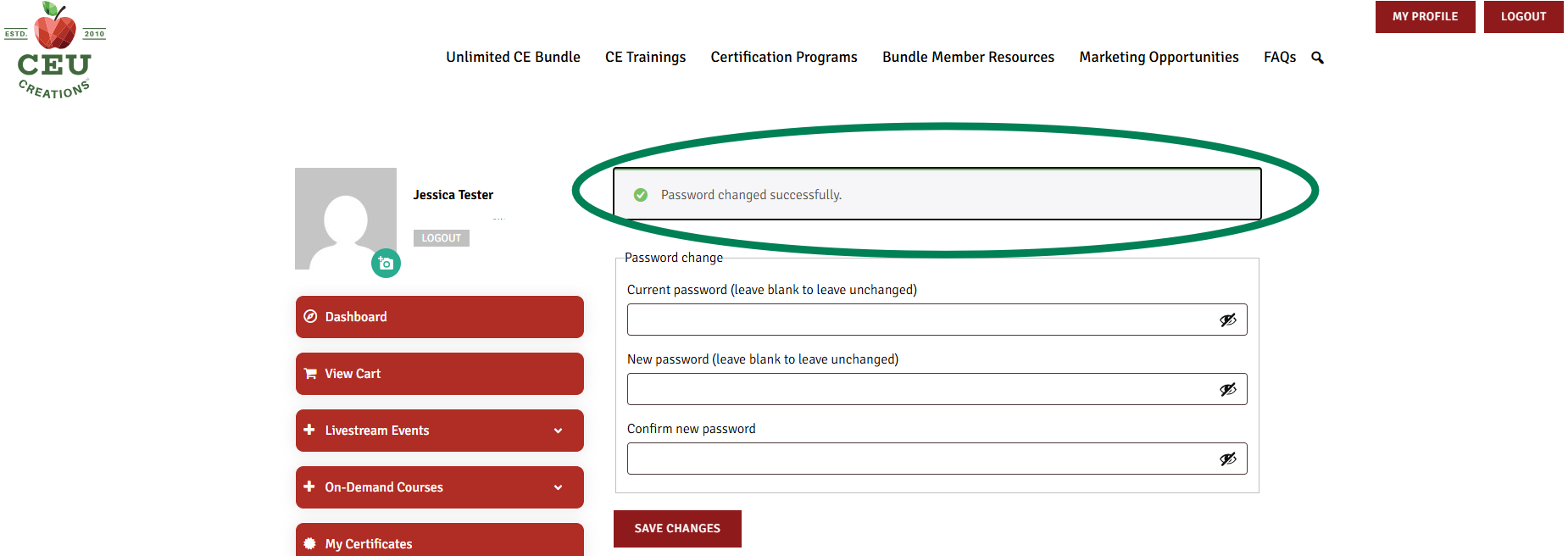1568x556 pixels.
Task: Toggle visibility of Current password field
Action: (x=1227, y=320)
